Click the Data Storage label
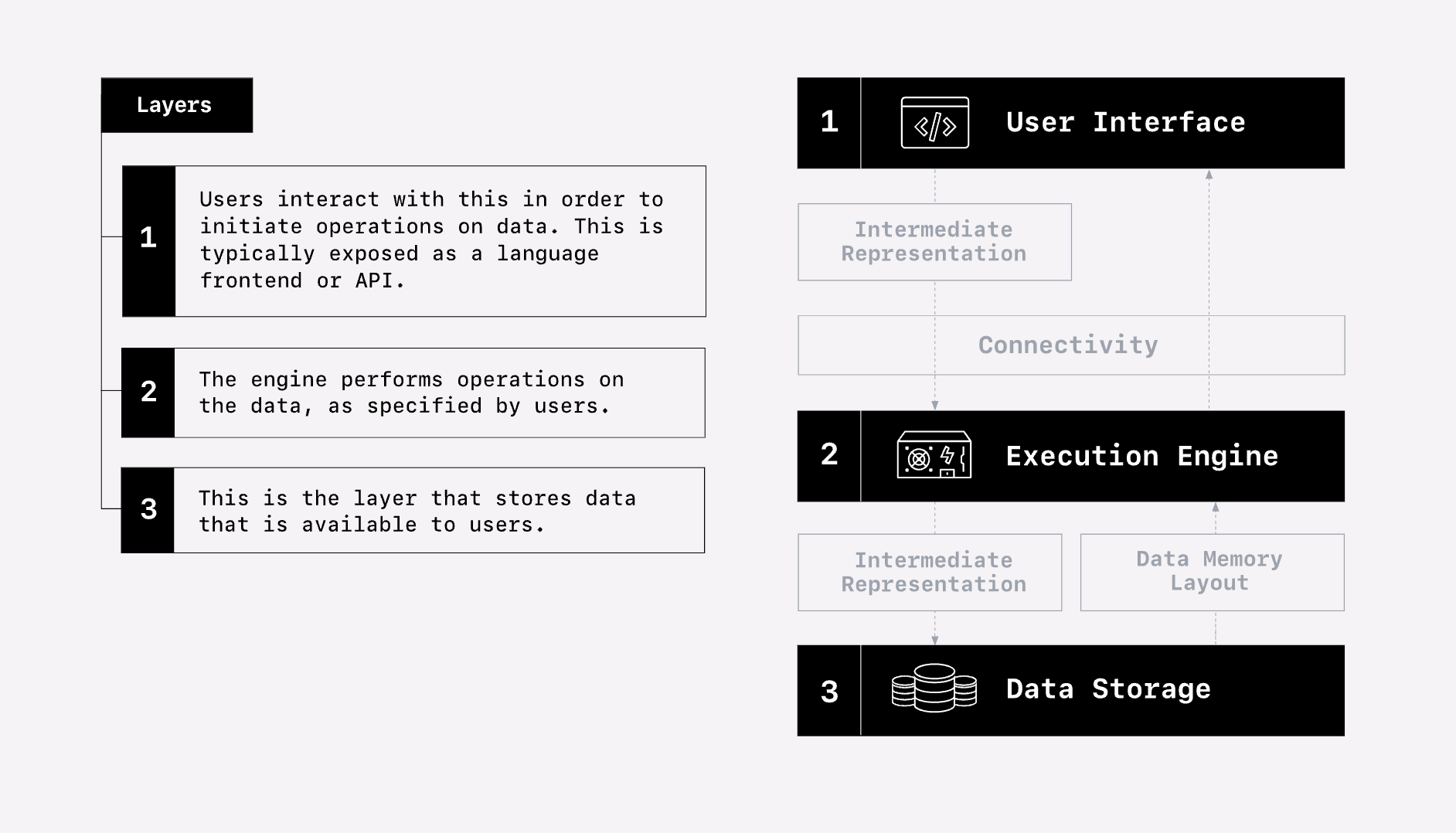Screen dimensions: 1456x833 tap(1107, 689)
